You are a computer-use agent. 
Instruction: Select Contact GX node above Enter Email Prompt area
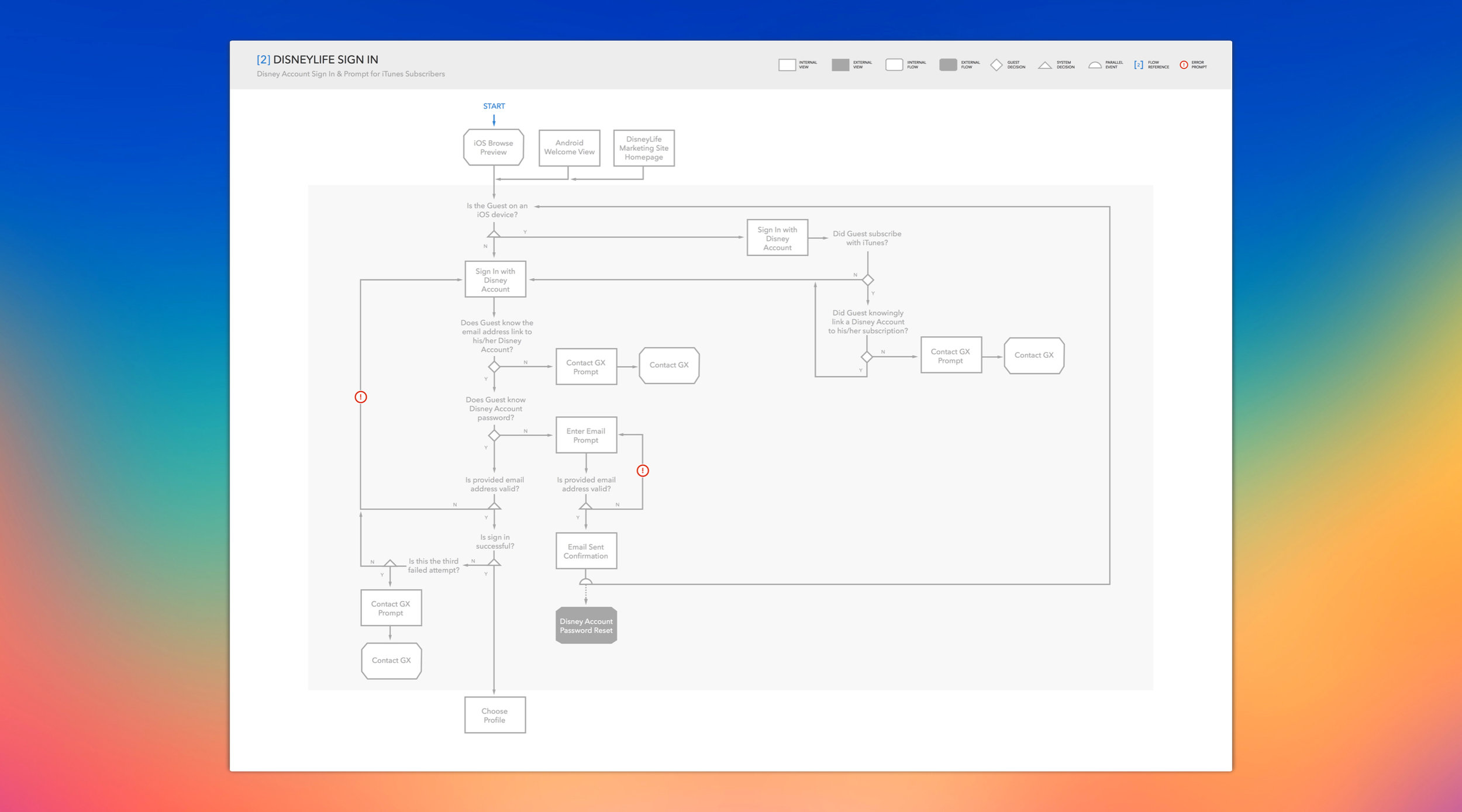[x=670, y=365]
